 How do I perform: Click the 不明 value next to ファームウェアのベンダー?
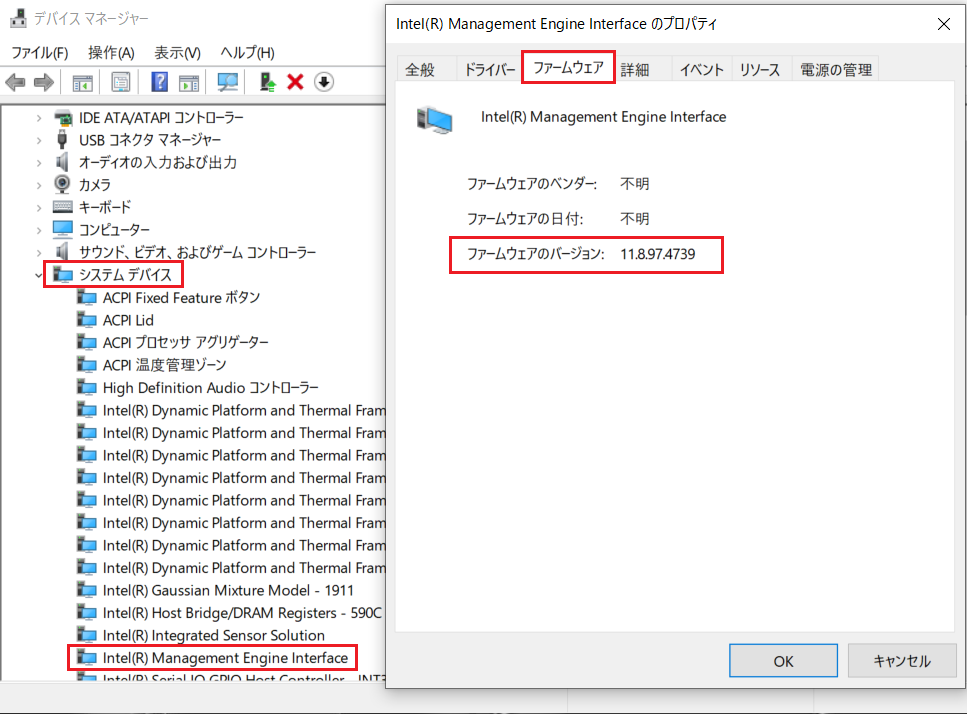(635, 184)
